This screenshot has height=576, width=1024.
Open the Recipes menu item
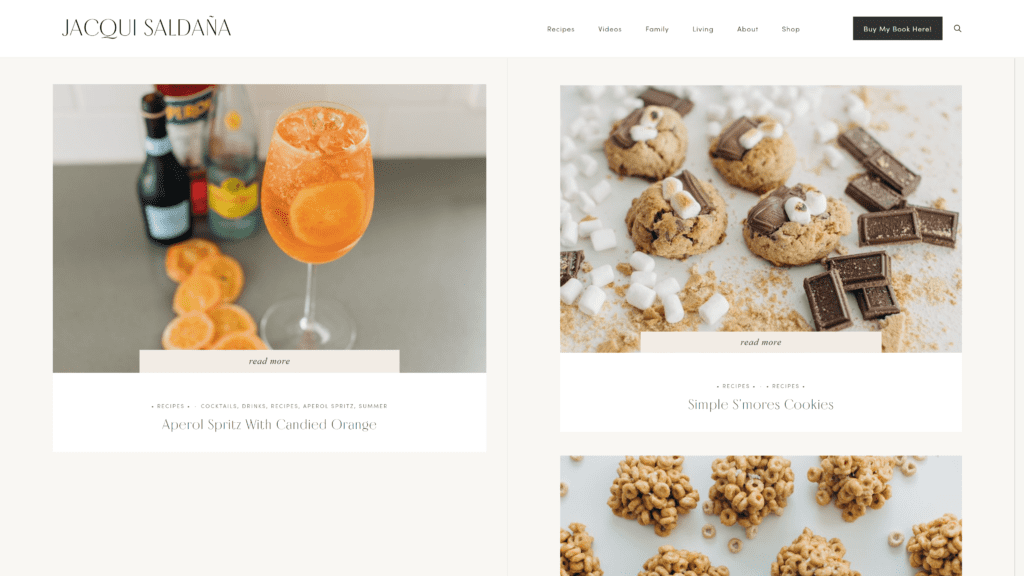pos(560,29)
